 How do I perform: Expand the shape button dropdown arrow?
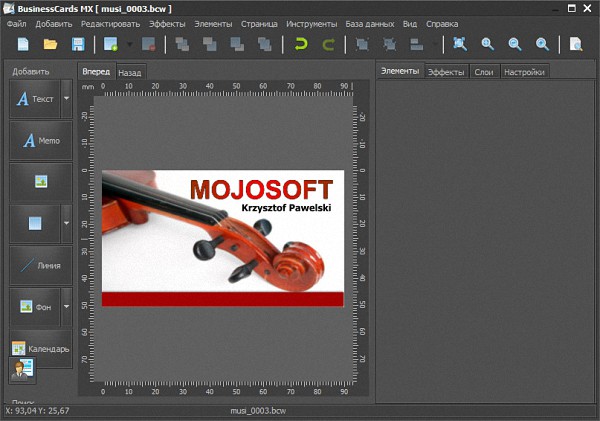[66, 223]
